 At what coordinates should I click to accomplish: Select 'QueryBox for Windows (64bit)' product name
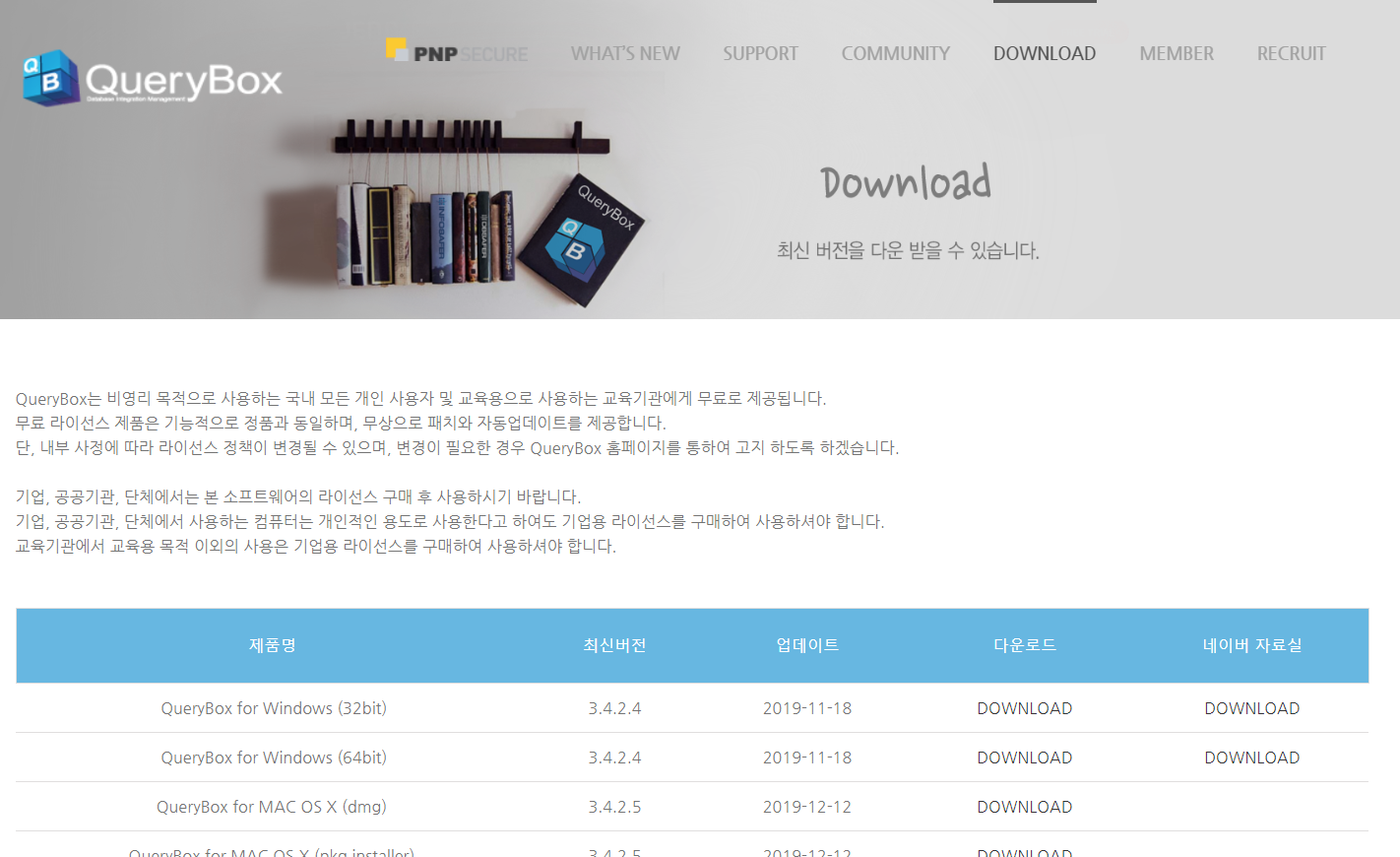coord(274,758)
